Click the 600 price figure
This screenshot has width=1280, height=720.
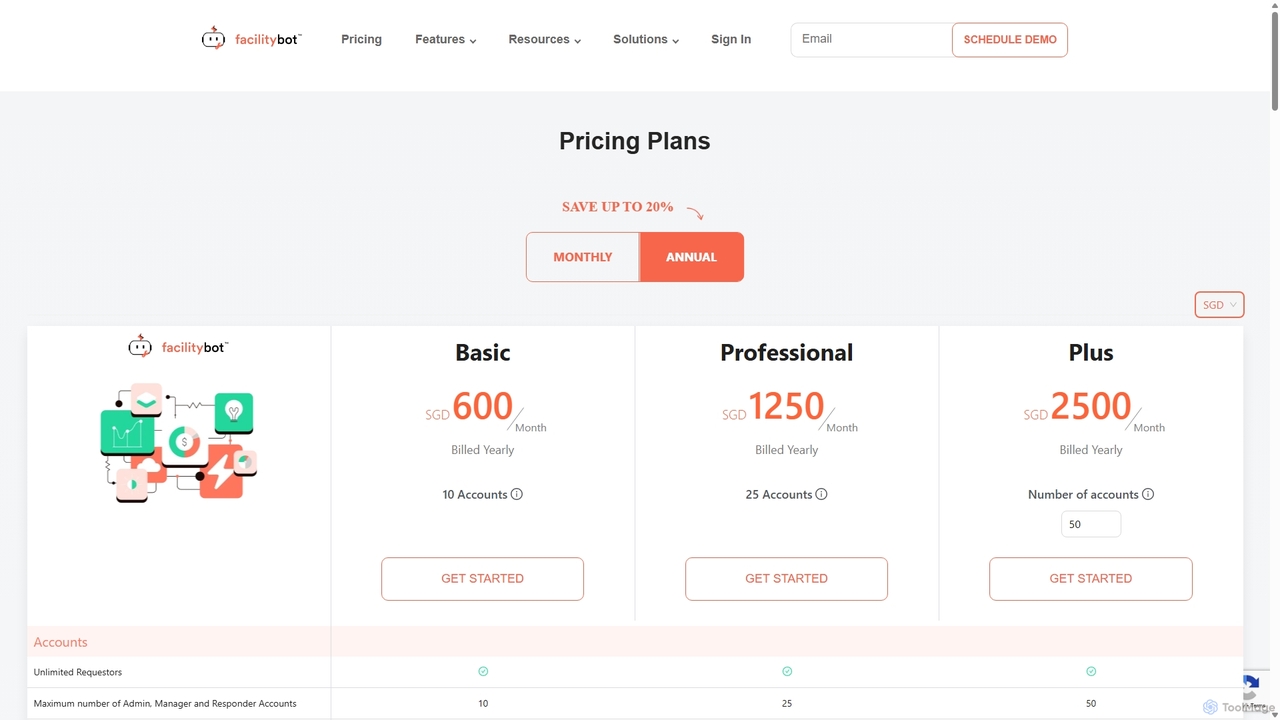point(483,406)
